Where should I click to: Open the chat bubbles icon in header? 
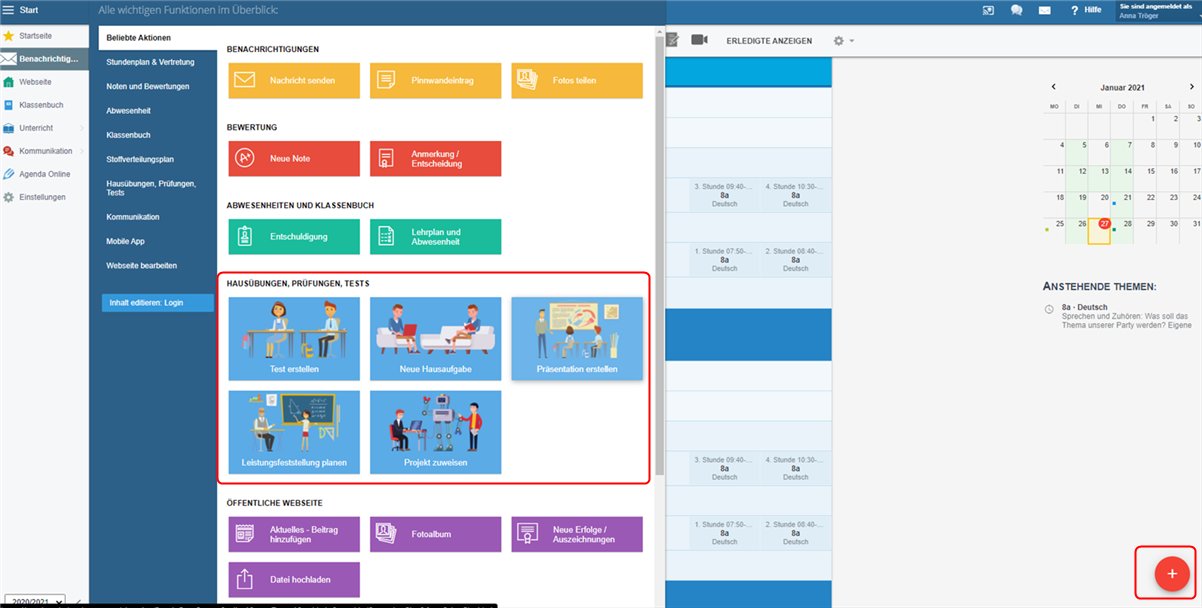(x=1016, y=10)
